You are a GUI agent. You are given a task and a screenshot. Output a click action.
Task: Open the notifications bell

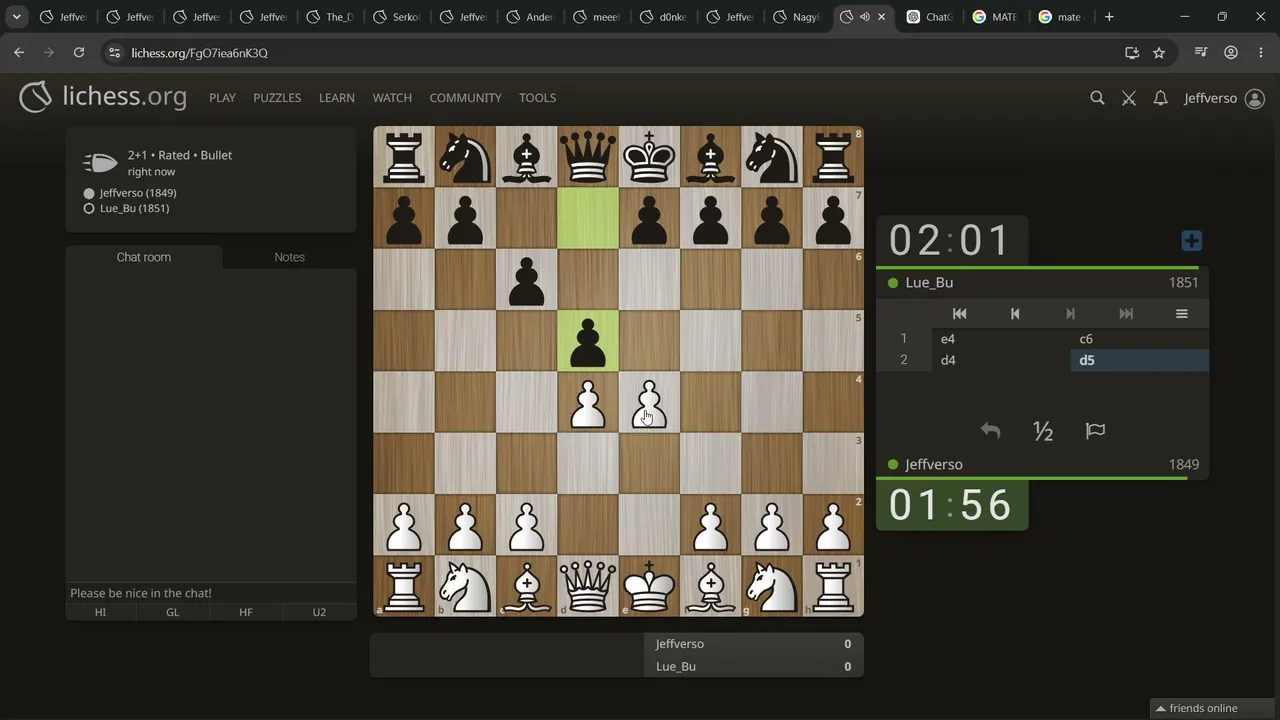point(1160,98)
